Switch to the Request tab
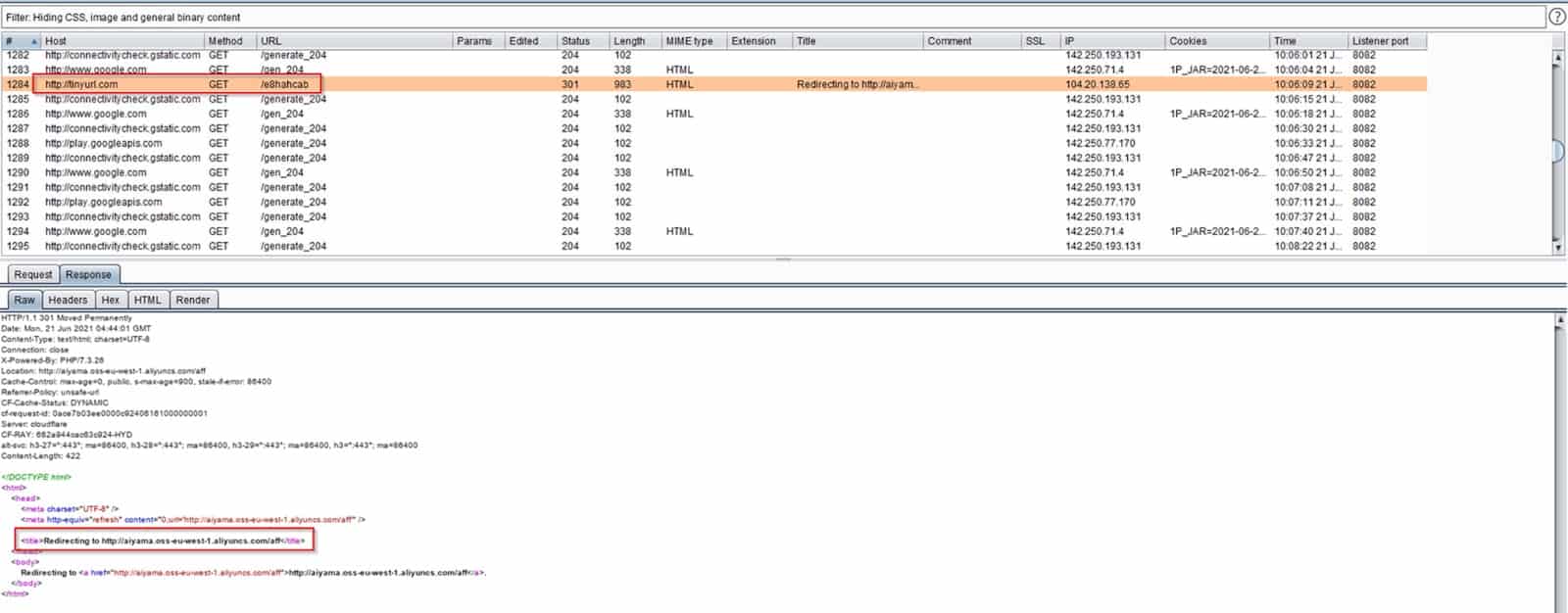Image resolution: width=1568 pixels, height=613 pixels. coord(33,275)
